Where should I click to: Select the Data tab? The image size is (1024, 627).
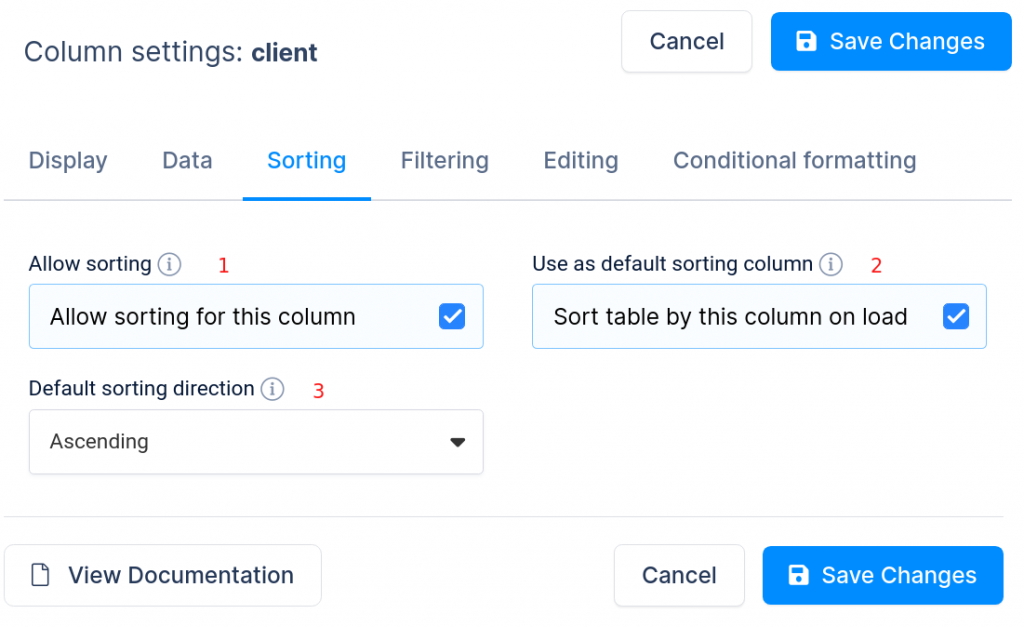pyautogui.click(x=186, y=160)
